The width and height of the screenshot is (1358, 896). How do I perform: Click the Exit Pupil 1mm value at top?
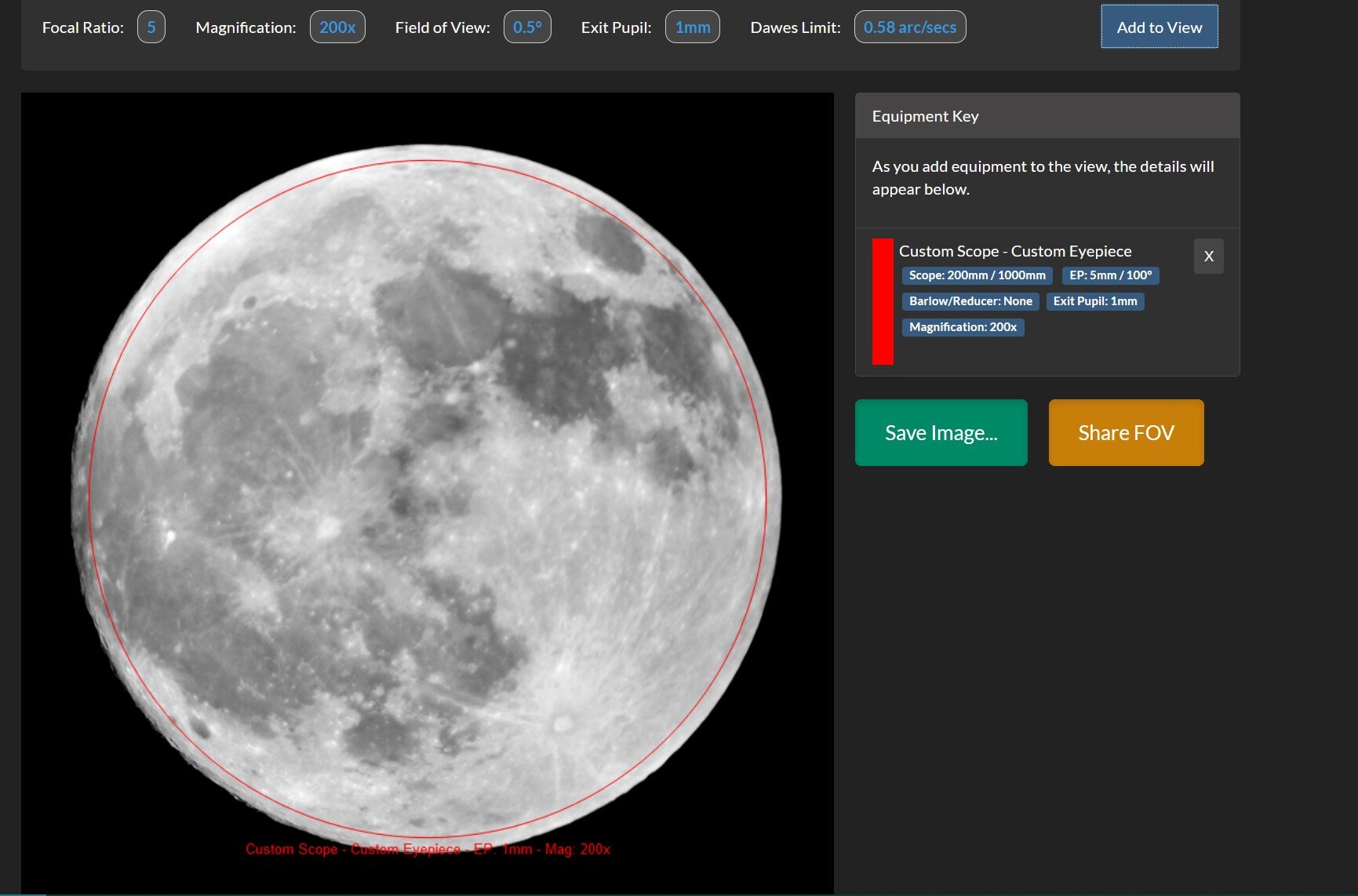coord(693,27)
